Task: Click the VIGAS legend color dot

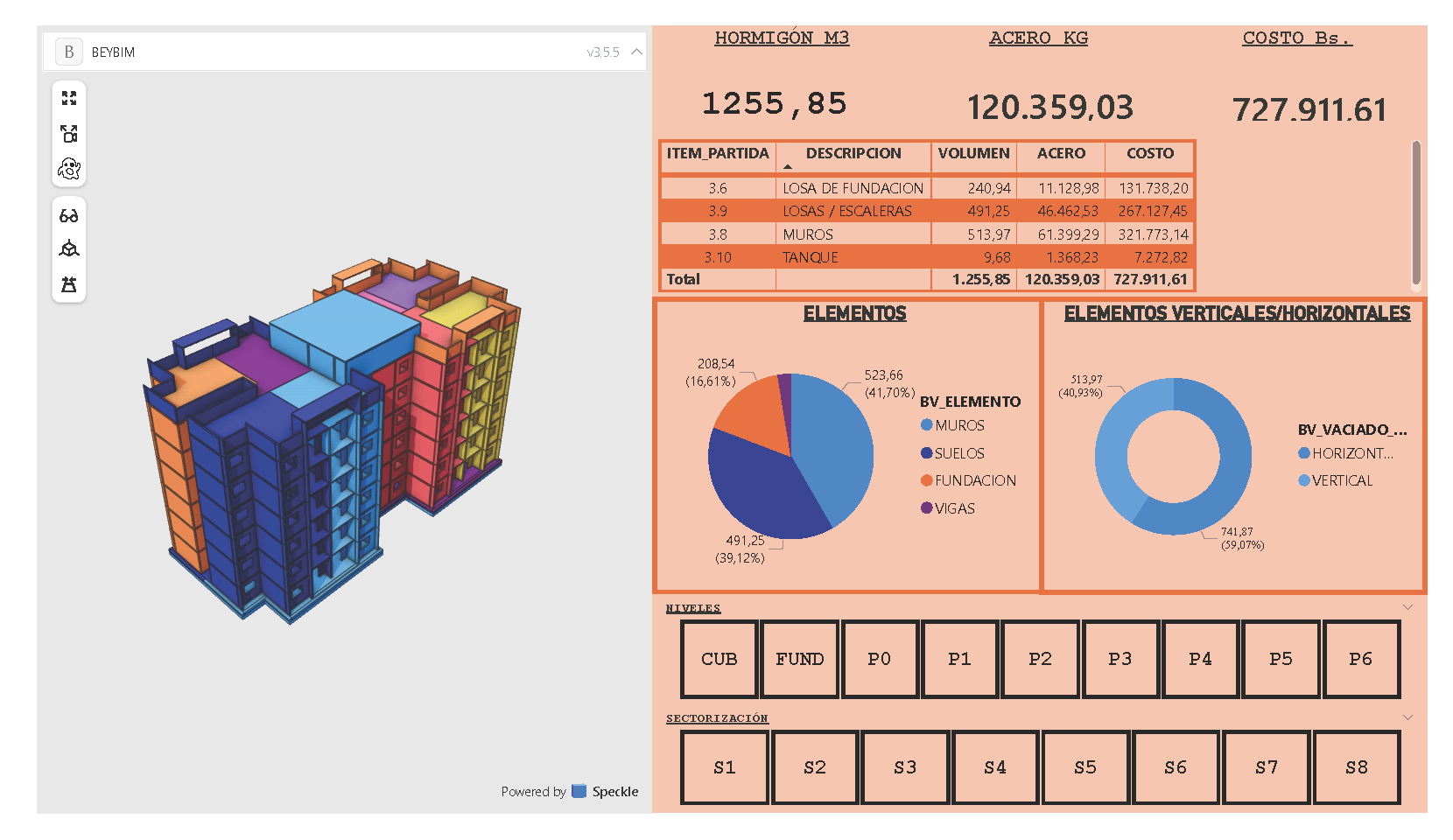Action: [926, 508]
